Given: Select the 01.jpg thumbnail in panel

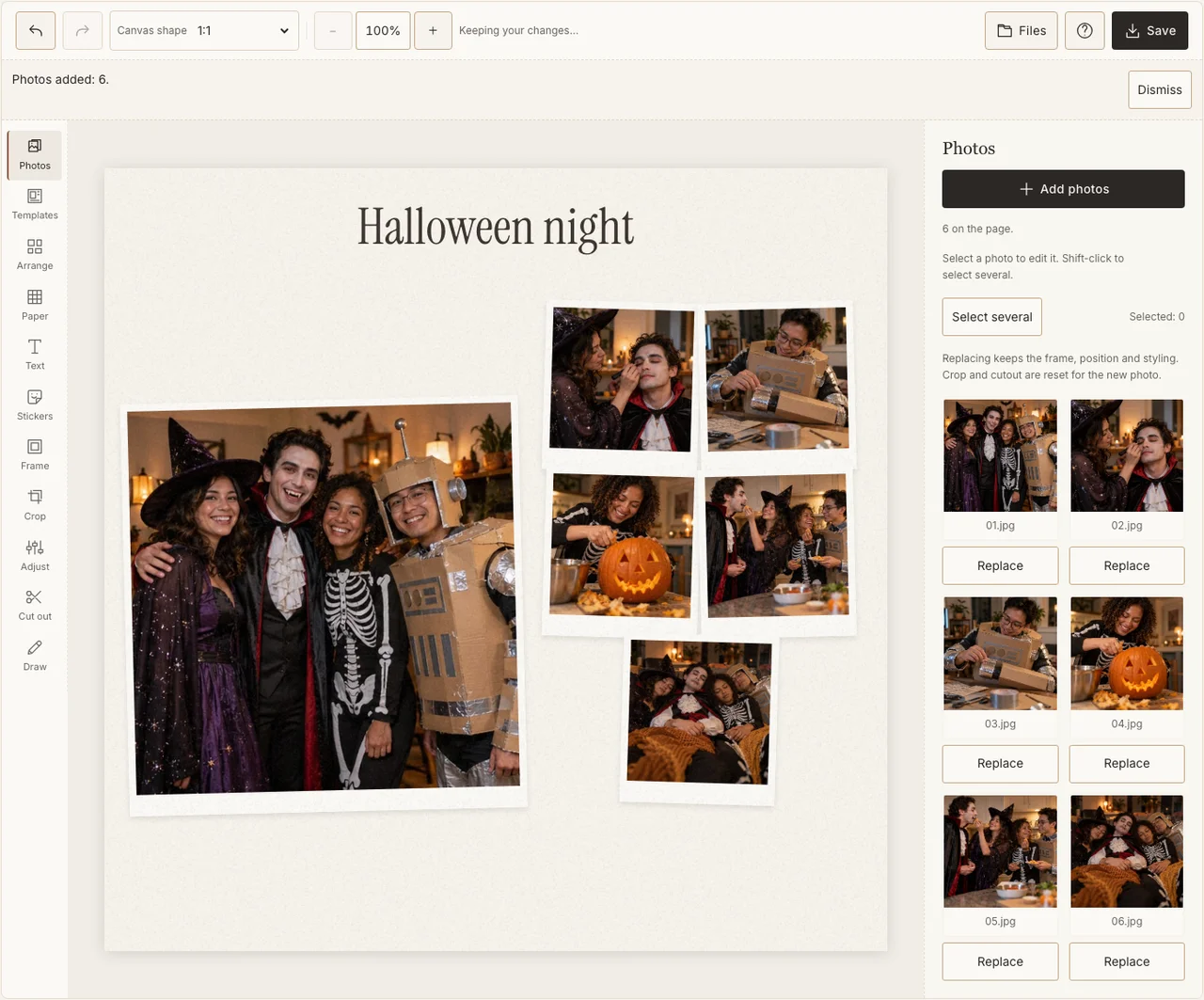Looking at the screenshot, I should pos(1000,456).
